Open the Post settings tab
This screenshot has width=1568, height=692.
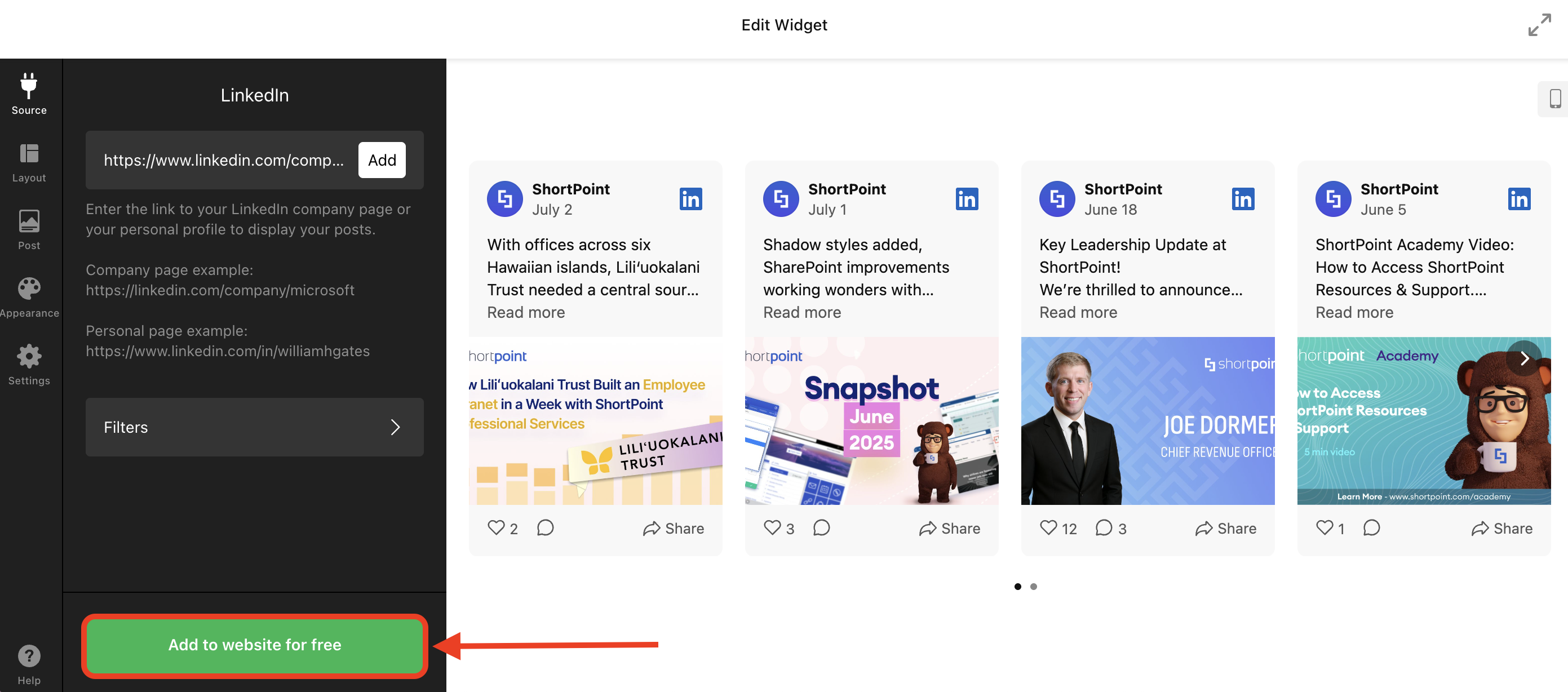coord(29,230)
